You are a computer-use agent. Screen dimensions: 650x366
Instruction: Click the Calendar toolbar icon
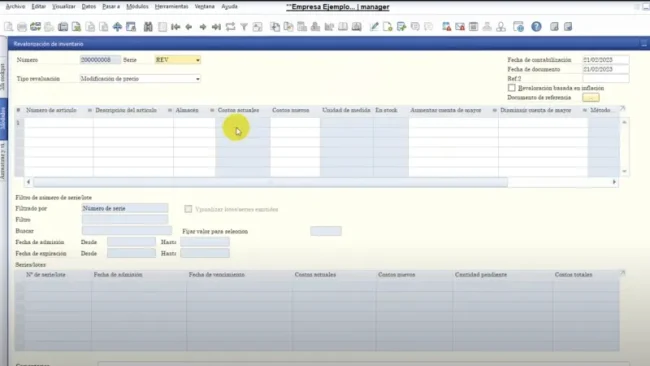[473, 27]
